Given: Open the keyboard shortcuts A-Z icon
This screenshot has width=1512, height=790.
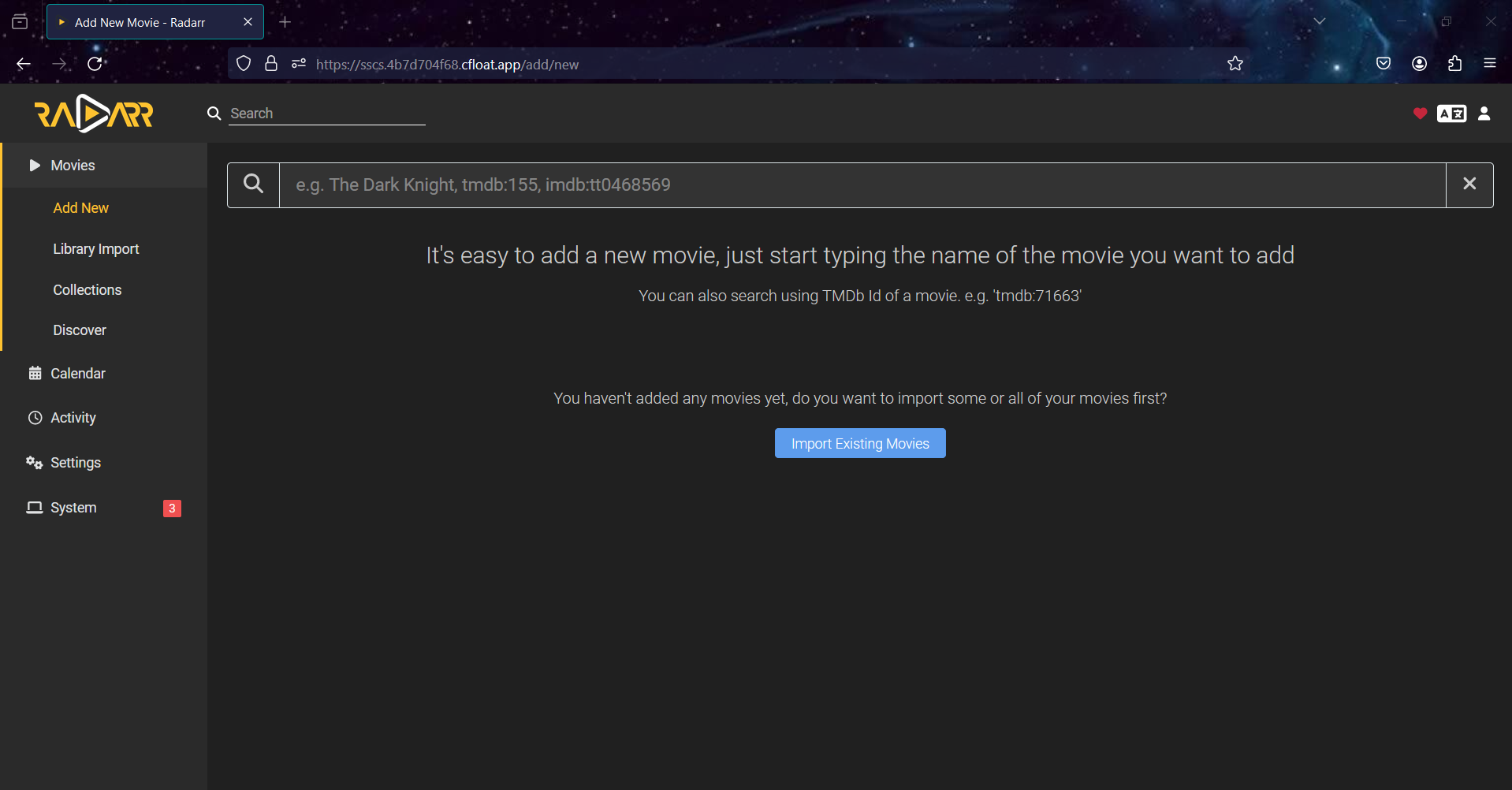Looking at the screenshot, I should tap(1451, 114).
